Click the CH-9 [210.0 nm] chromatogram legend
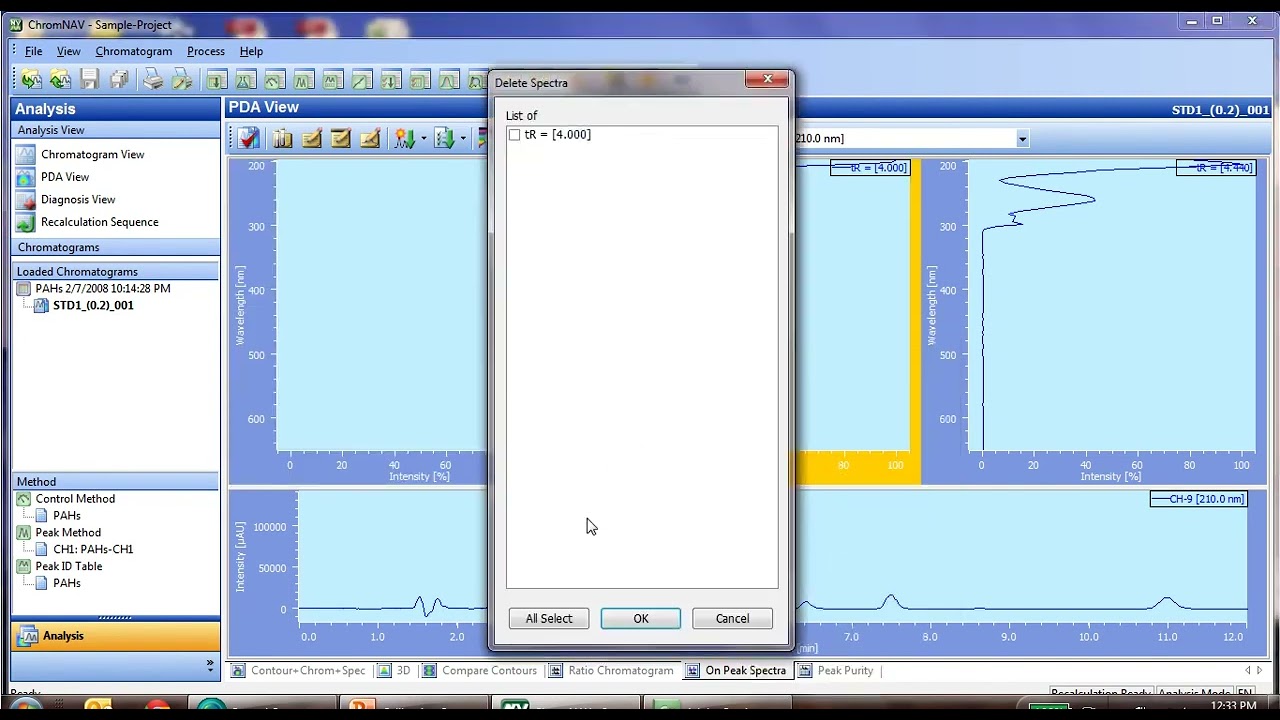1280x720 pixels. tap(1198, 499)
